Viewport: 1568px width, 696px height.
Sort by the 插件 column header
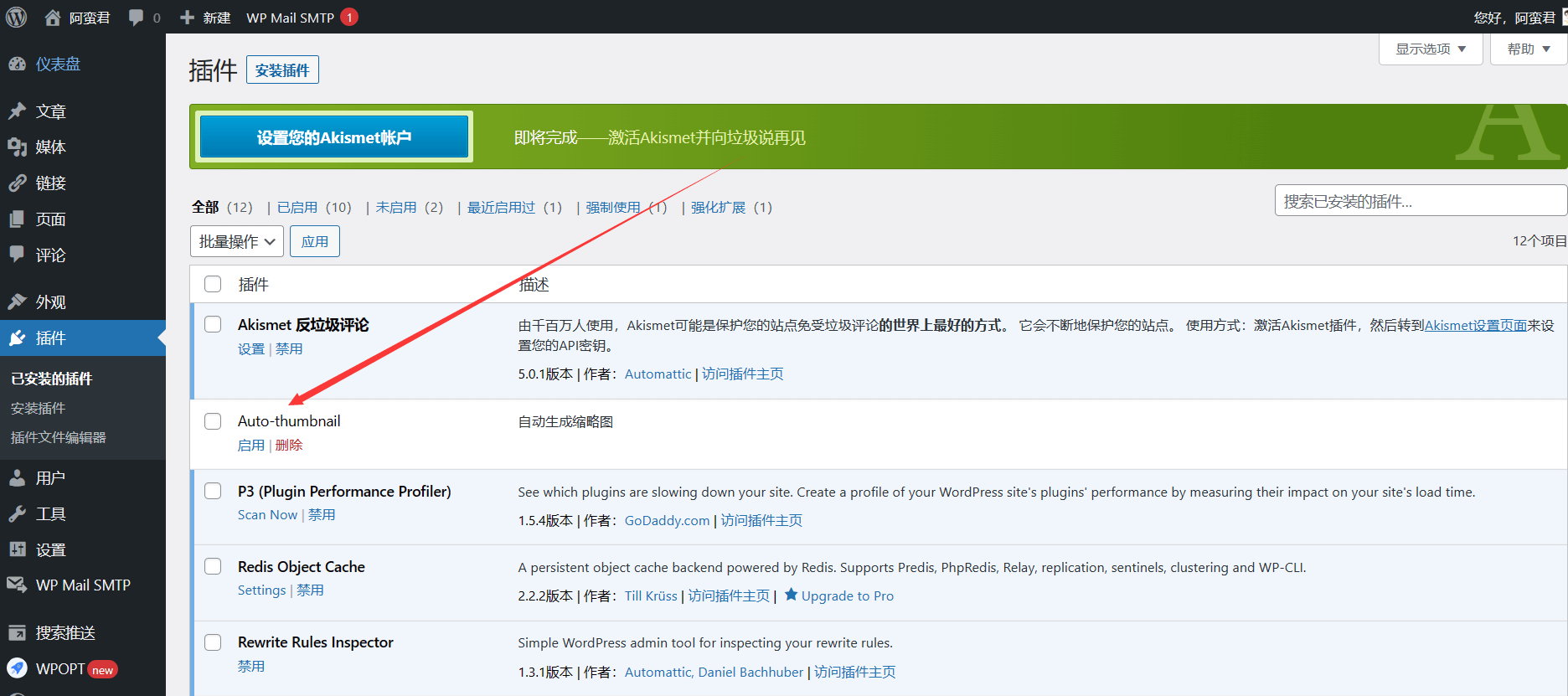pos(253,284)
